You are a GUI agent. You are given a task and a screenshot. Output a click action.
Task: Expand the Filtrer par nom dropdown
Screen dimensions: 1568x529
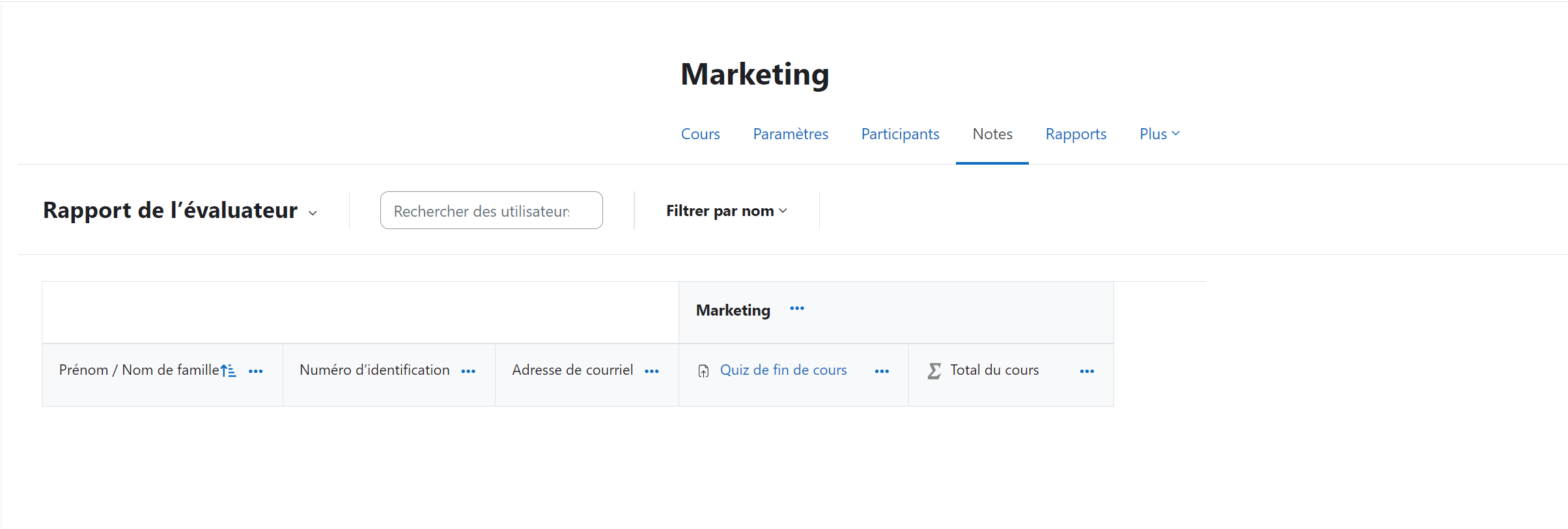point(726,211)
